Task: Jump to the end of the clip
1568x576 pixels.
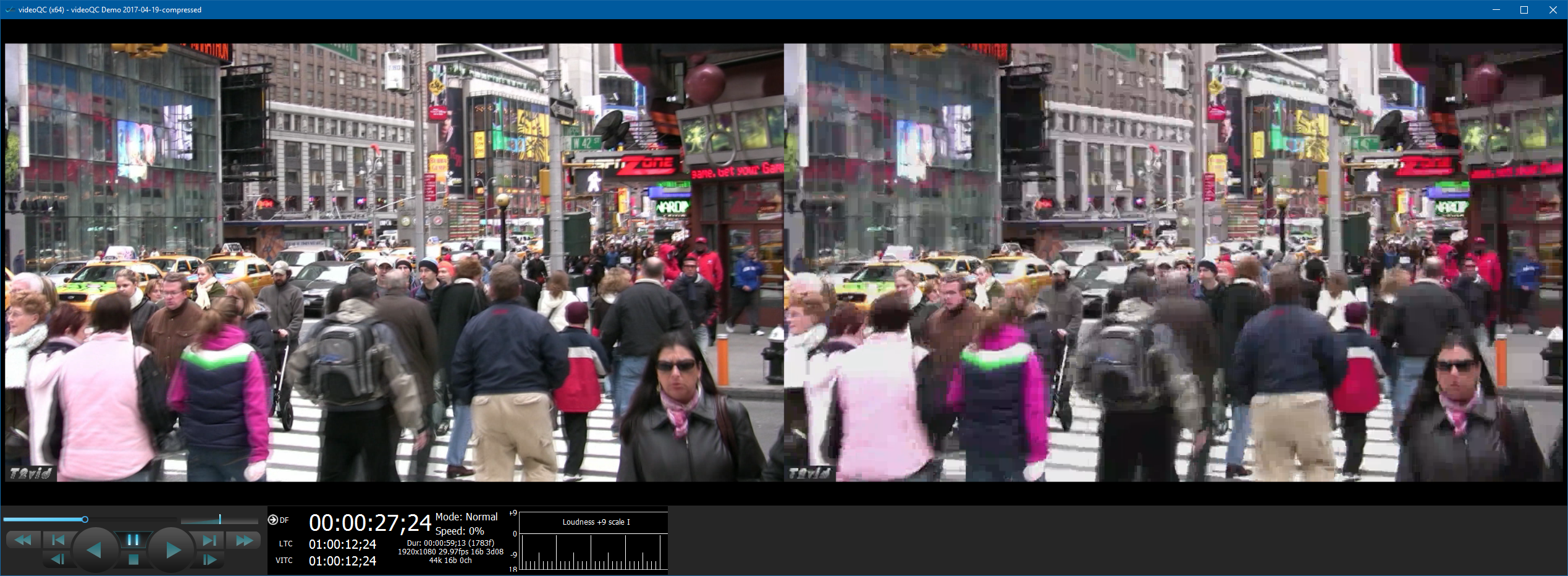Action: pos(210,540)
